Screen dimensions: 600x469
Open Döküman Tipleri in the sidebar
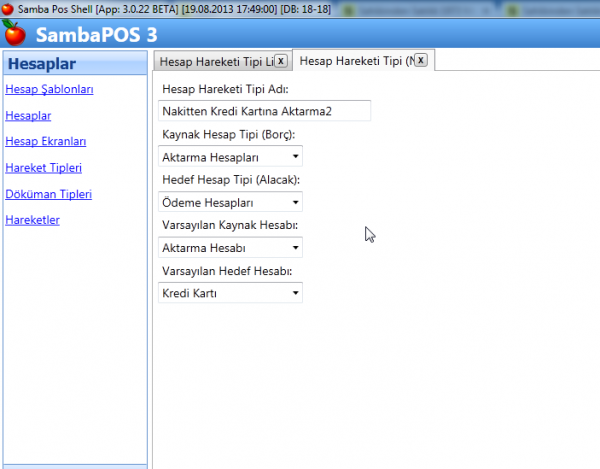[48, 194]
